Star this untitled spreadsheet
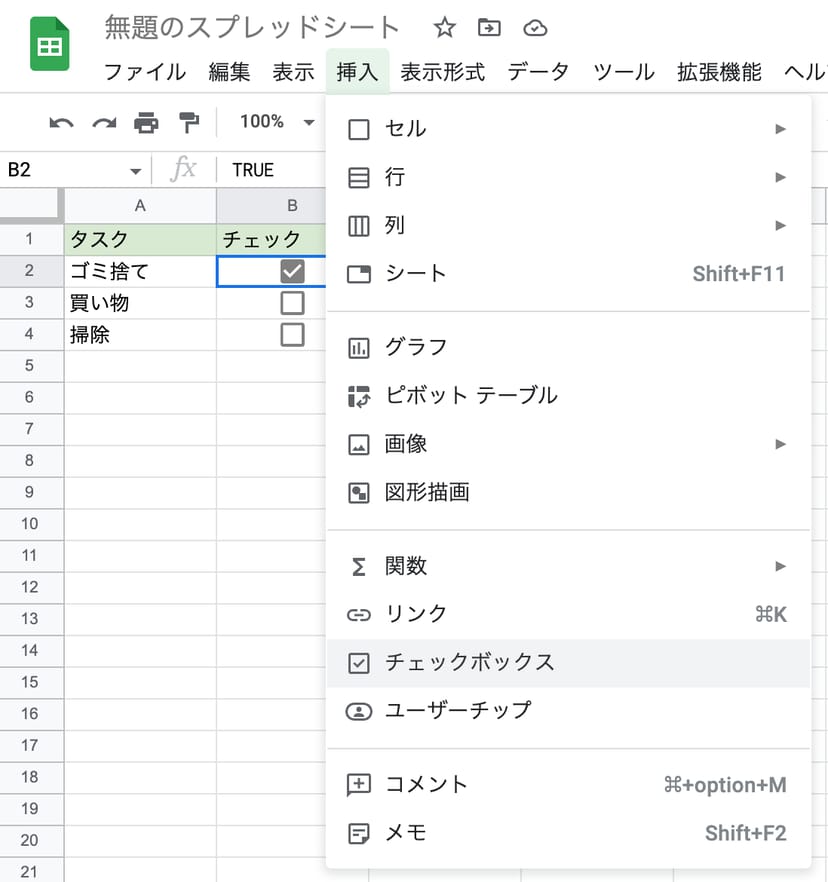 444,28
